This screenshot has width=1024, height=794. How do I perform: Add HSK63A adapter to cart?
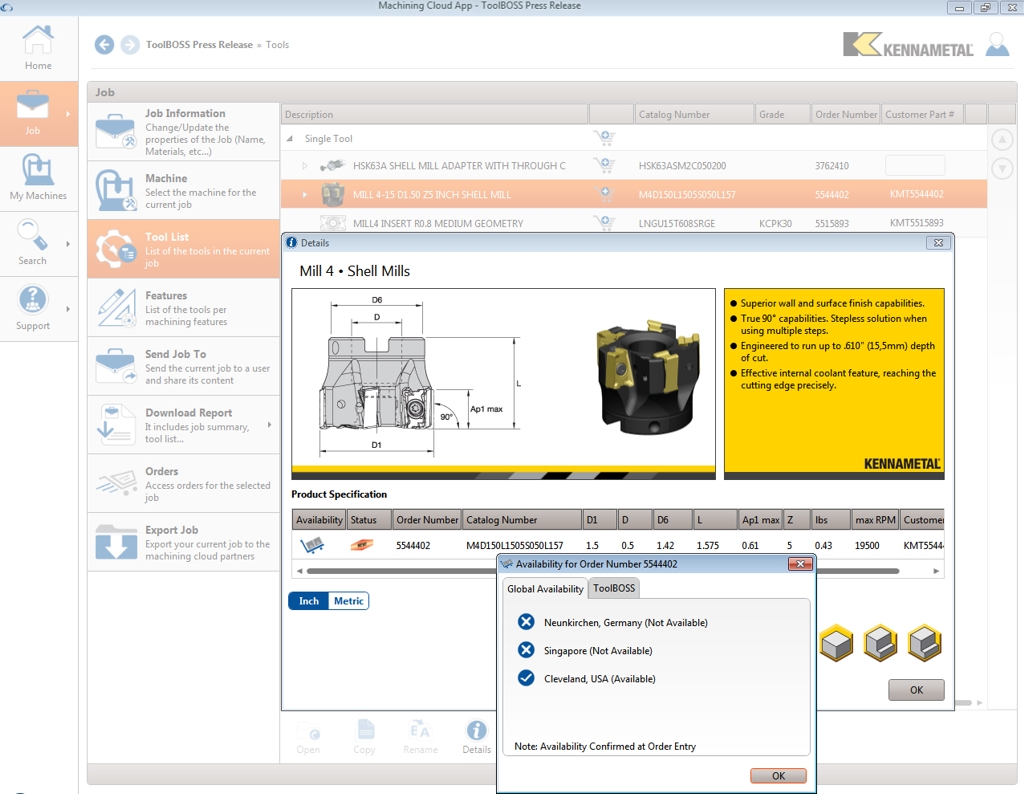[x=605, y=165]
